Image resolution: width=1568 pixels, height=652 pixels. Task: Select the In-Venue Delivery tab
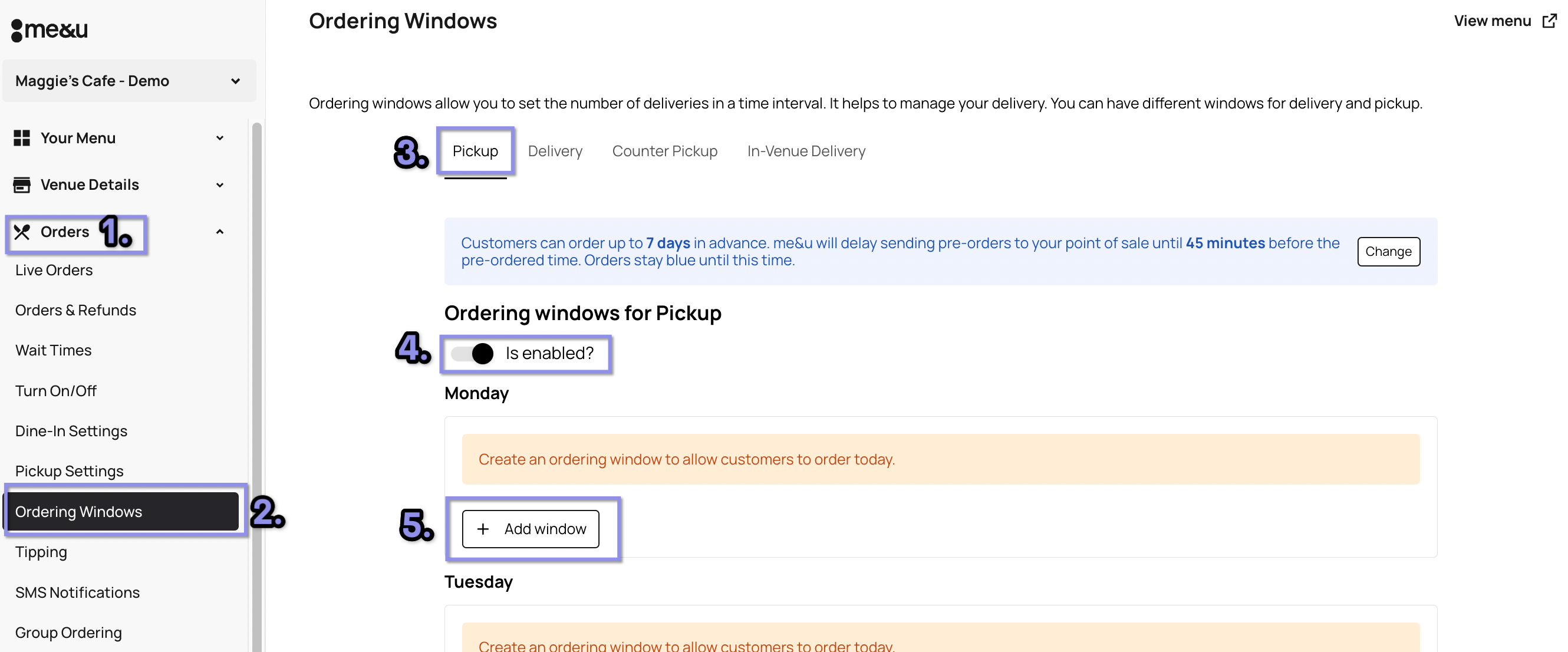pyautogui.click(x=806, y=151)
